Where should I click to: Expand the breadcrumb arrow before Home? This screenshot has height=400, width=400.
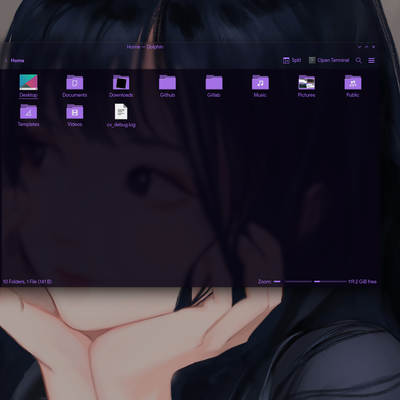click(6, 61)
